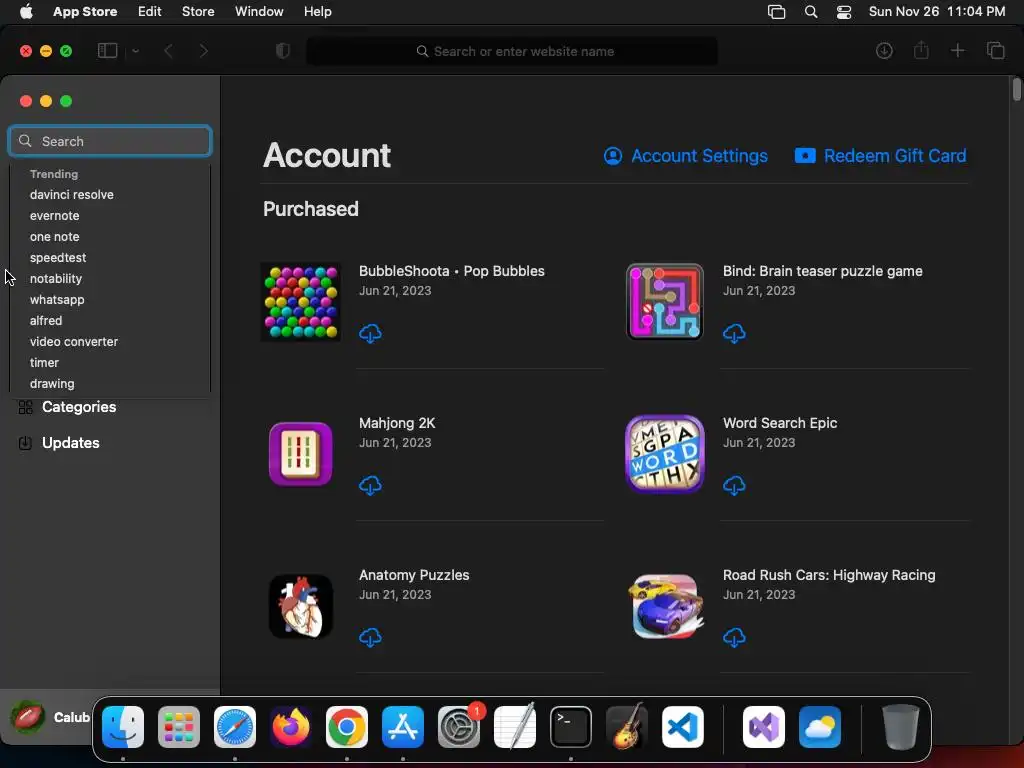Viewport: 1024px width, 768px height.
Task: Open Firefox from the Dock
Action: 291,727
